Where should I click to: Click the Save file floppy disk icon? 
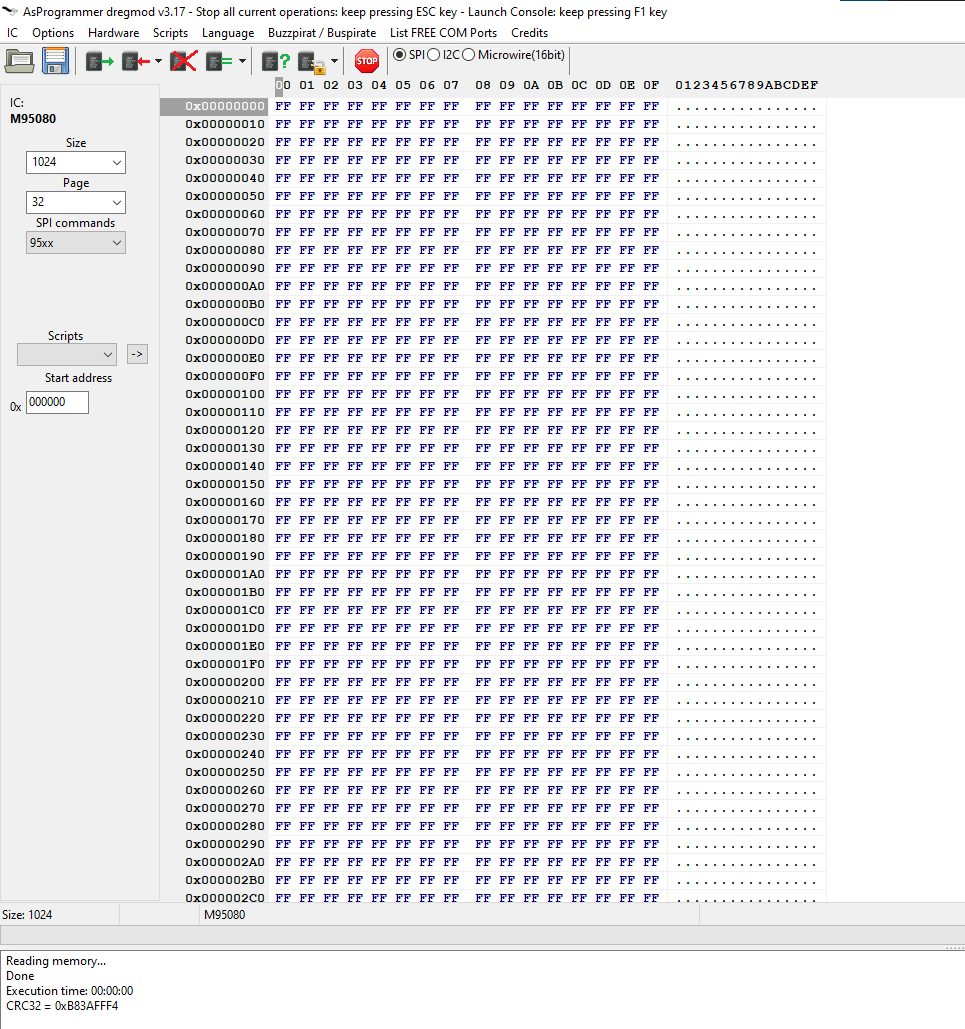55,62
